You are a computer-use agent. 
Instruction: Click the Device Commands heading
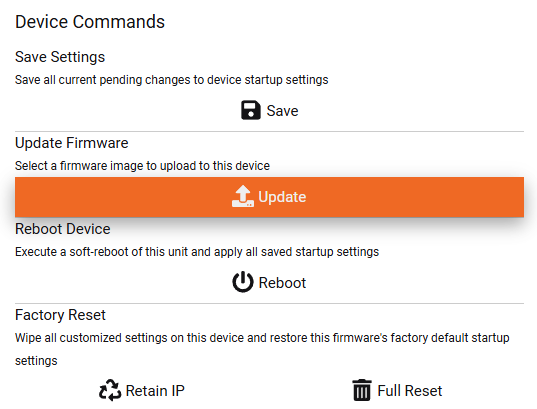pos(90,22)
